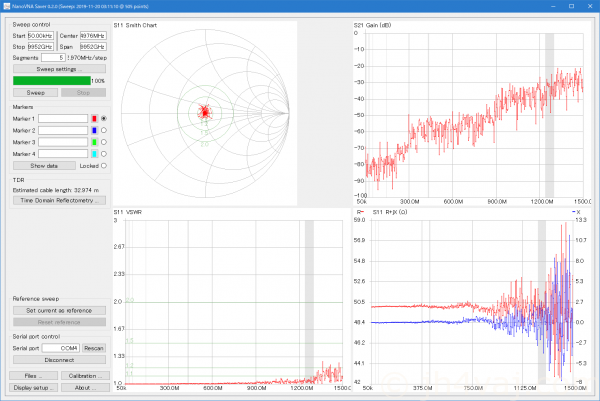Screen dimensions: 600x401
Task: Select the Marker 1 radio button
Action: point(104,119)
